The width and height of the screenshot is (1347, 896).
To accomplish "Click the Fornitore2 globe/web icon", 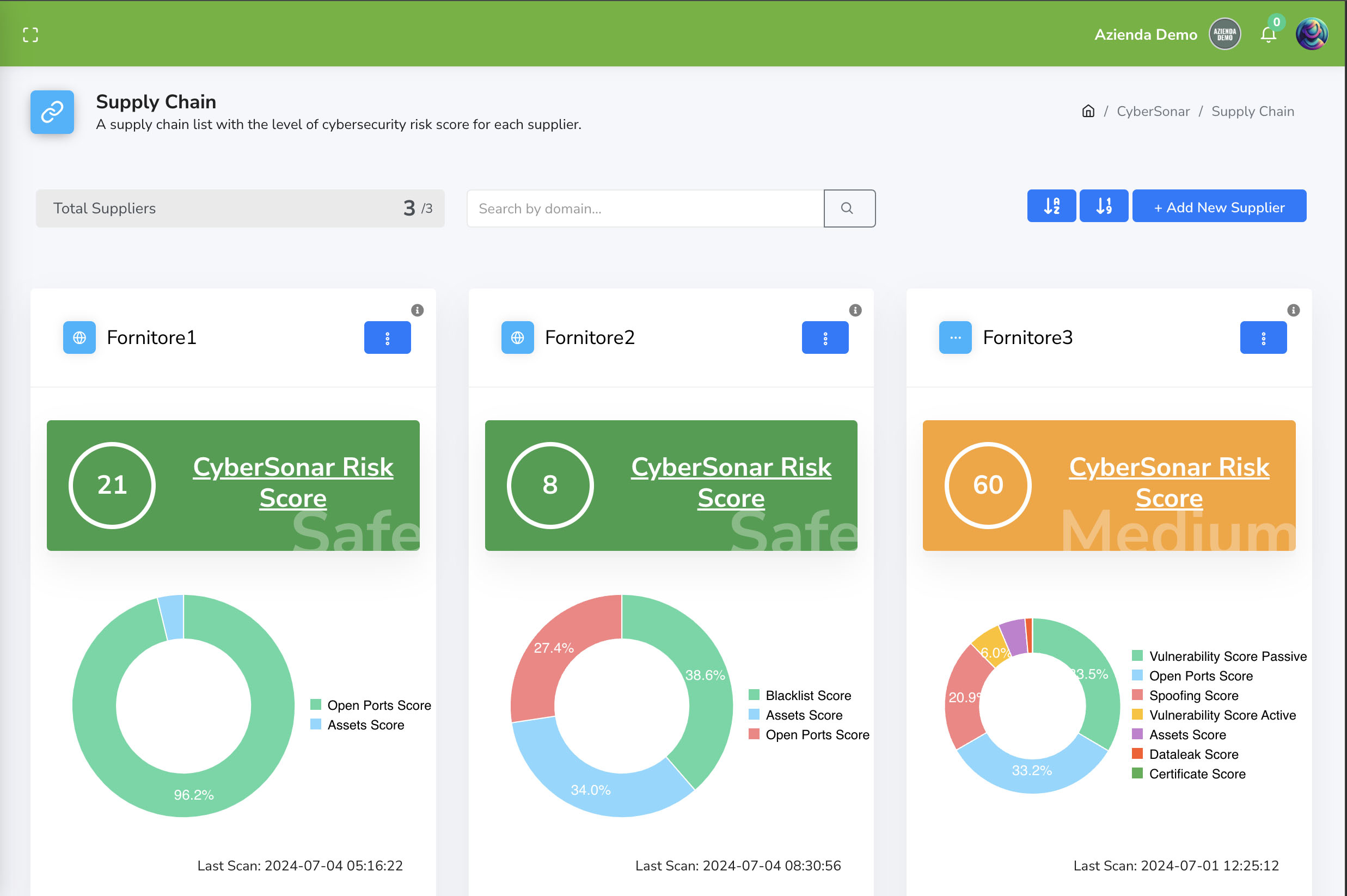I will [x=517, y=337].
